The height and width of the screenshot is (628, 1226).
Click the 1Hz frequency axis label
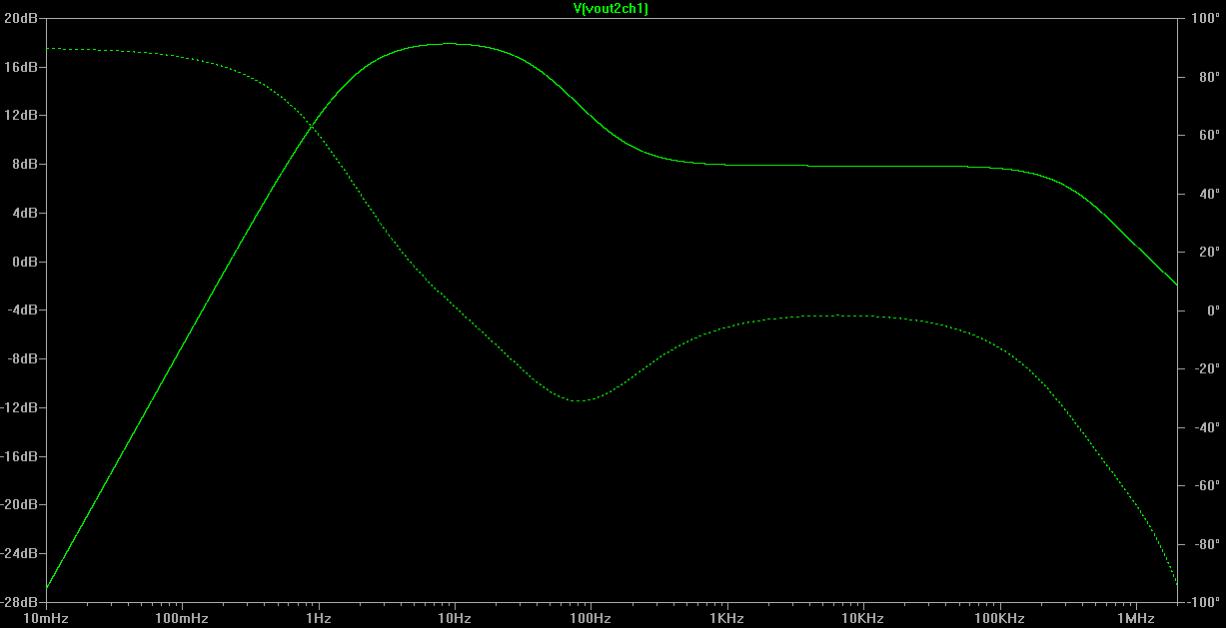319,619
